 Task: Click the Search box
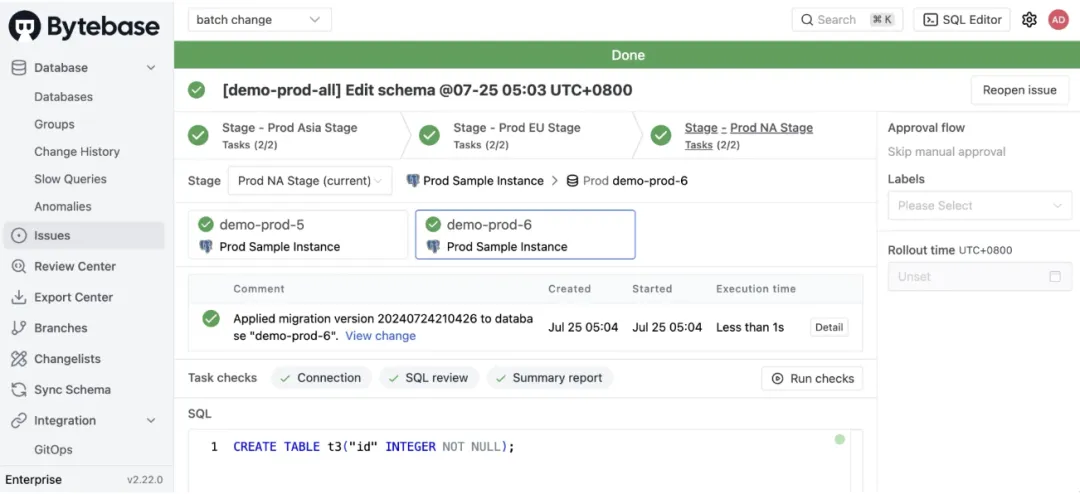848,19
